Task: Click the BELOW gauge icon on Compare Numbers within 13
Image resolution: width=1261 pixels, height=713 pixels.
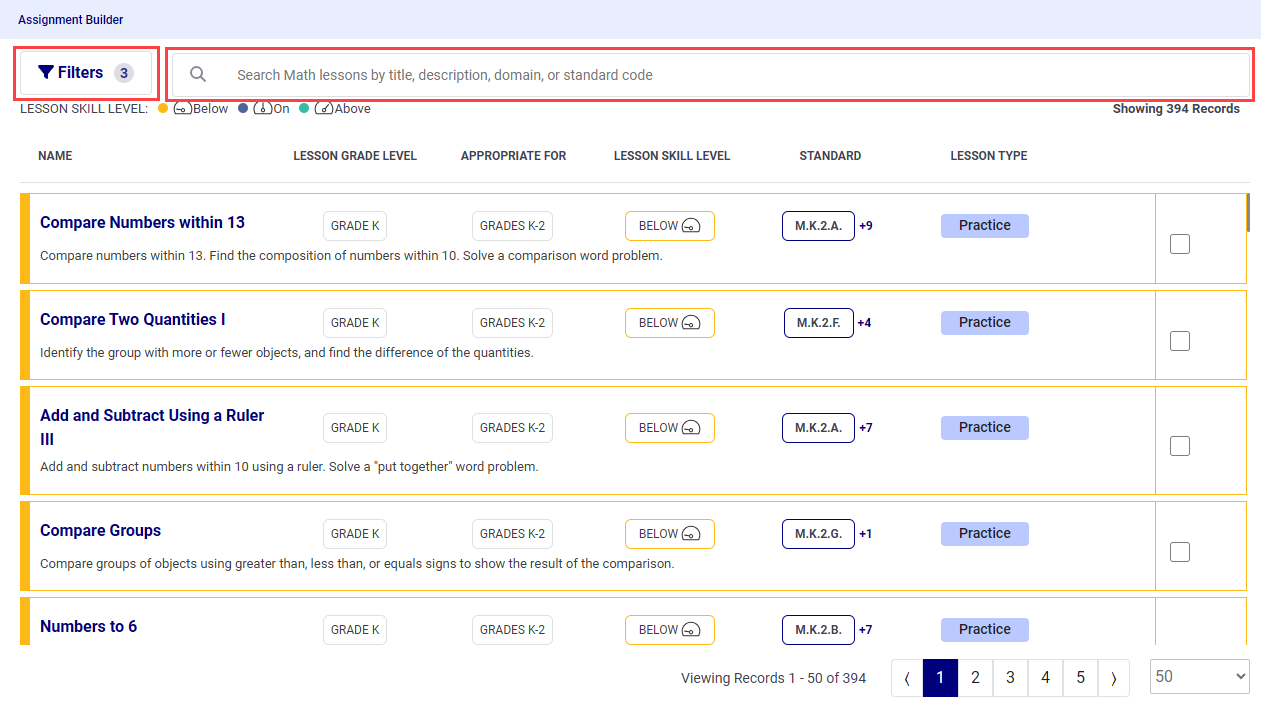Action: (x=691, y=225)
